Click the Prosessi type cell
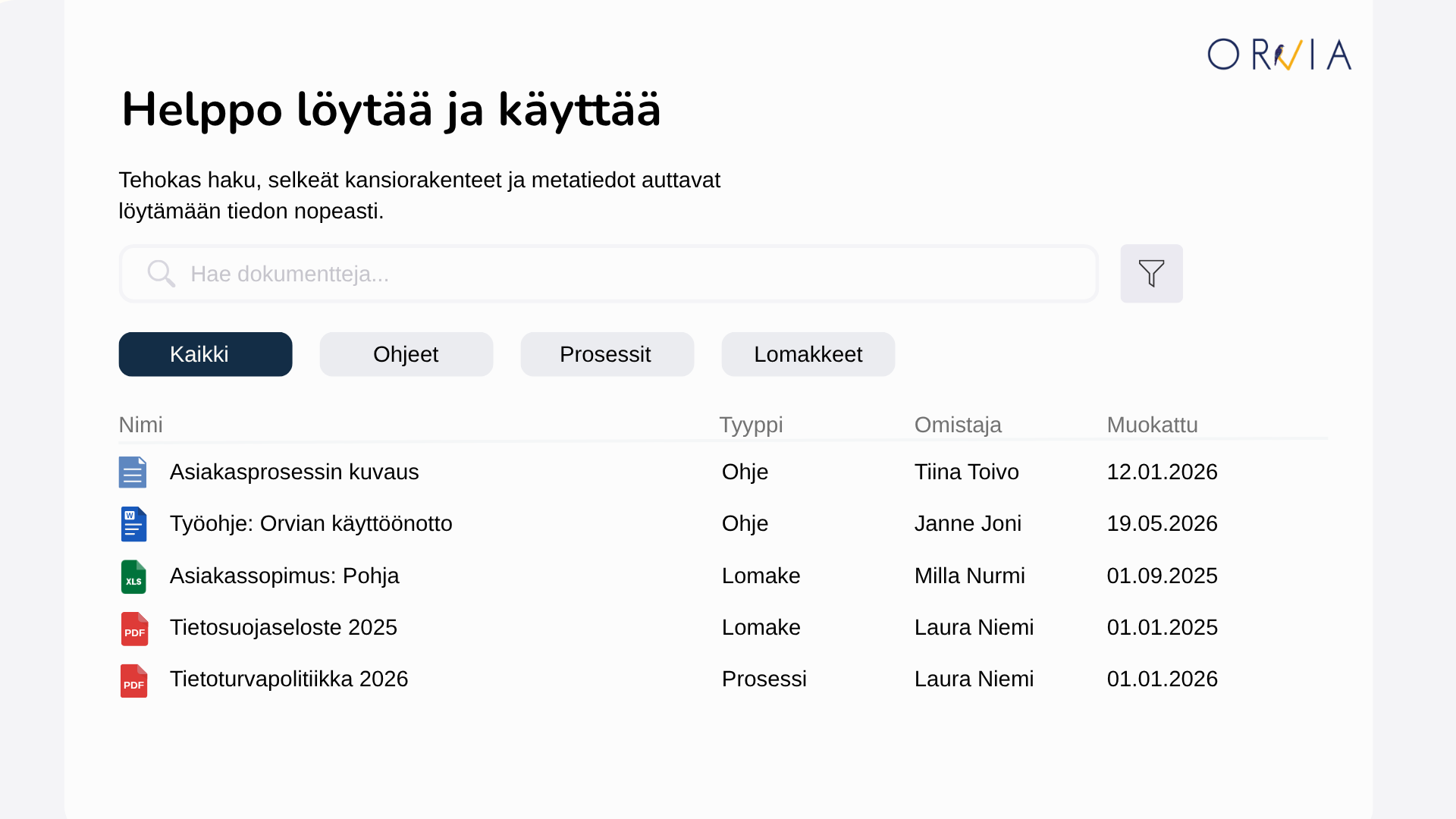 pos(764,679)
